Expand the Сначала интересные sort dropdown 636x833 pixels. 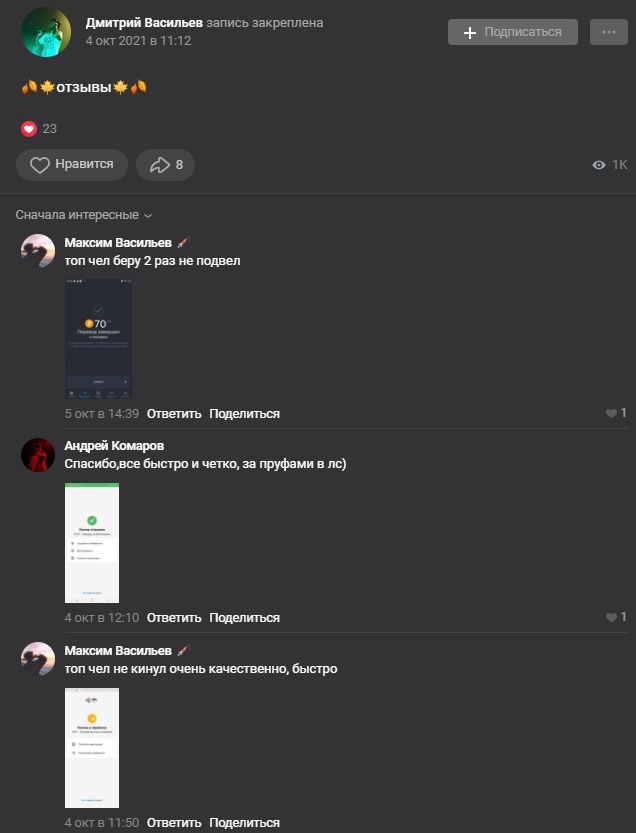coord(84,215)
